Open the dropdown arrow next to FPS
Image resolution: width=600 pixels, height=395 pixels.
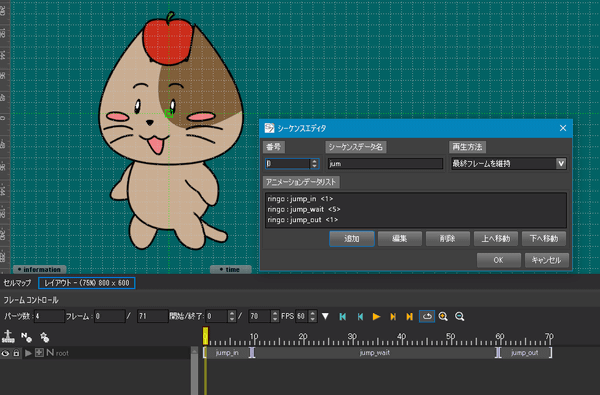[x=325, y=317]
